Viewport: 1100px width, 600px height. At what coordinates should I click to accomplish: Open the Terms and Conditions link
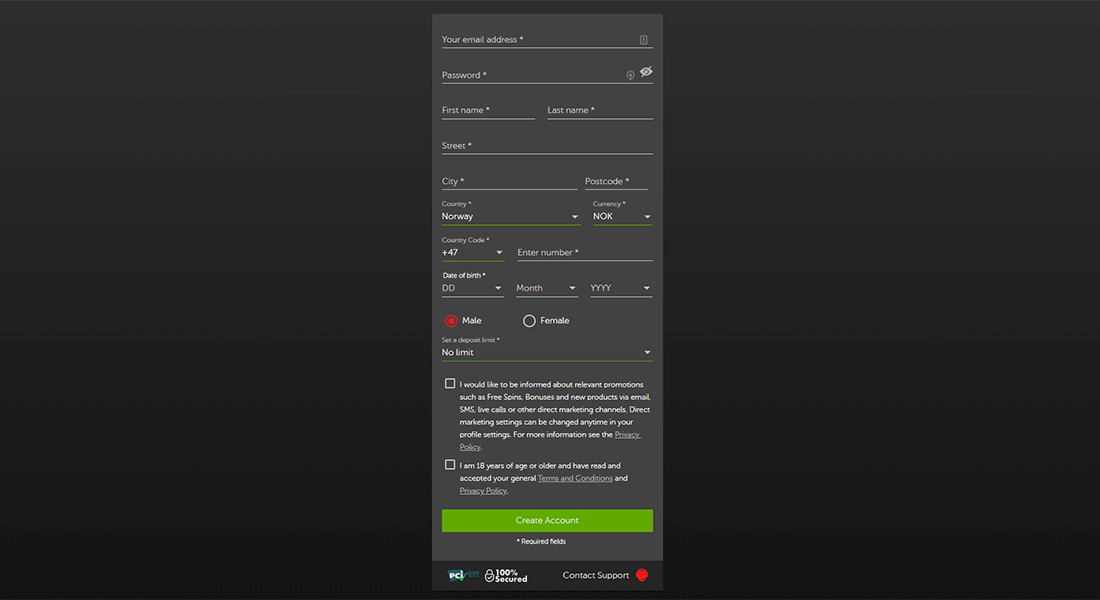575,477
